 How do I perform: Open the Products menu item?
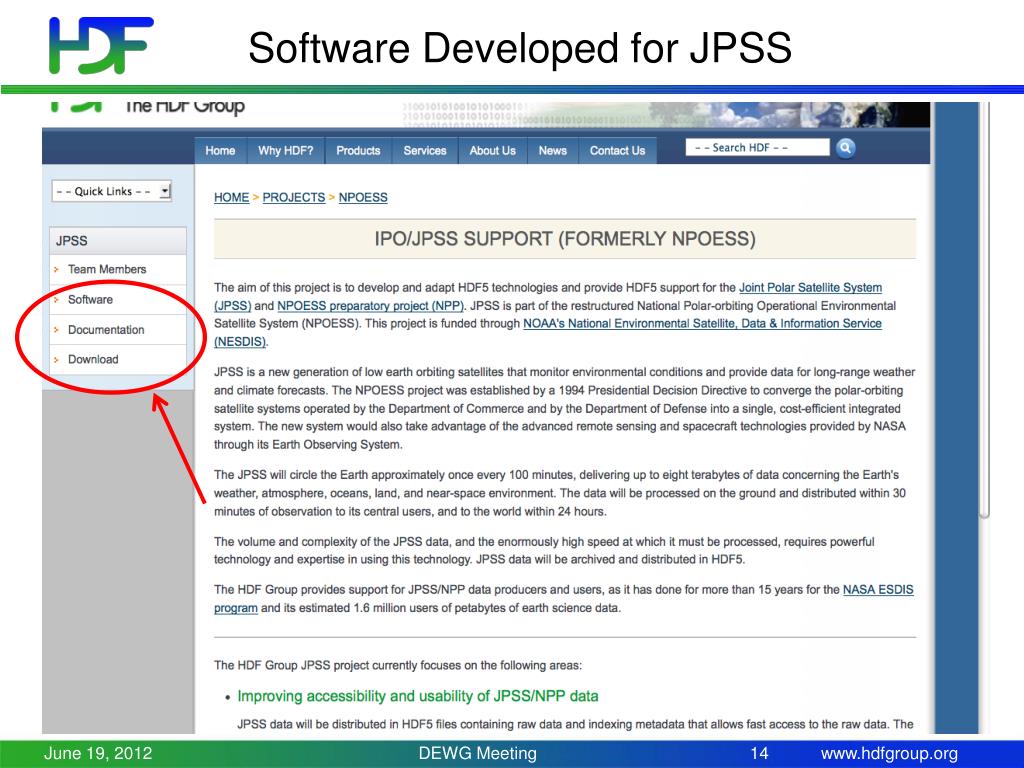[358, 151]
